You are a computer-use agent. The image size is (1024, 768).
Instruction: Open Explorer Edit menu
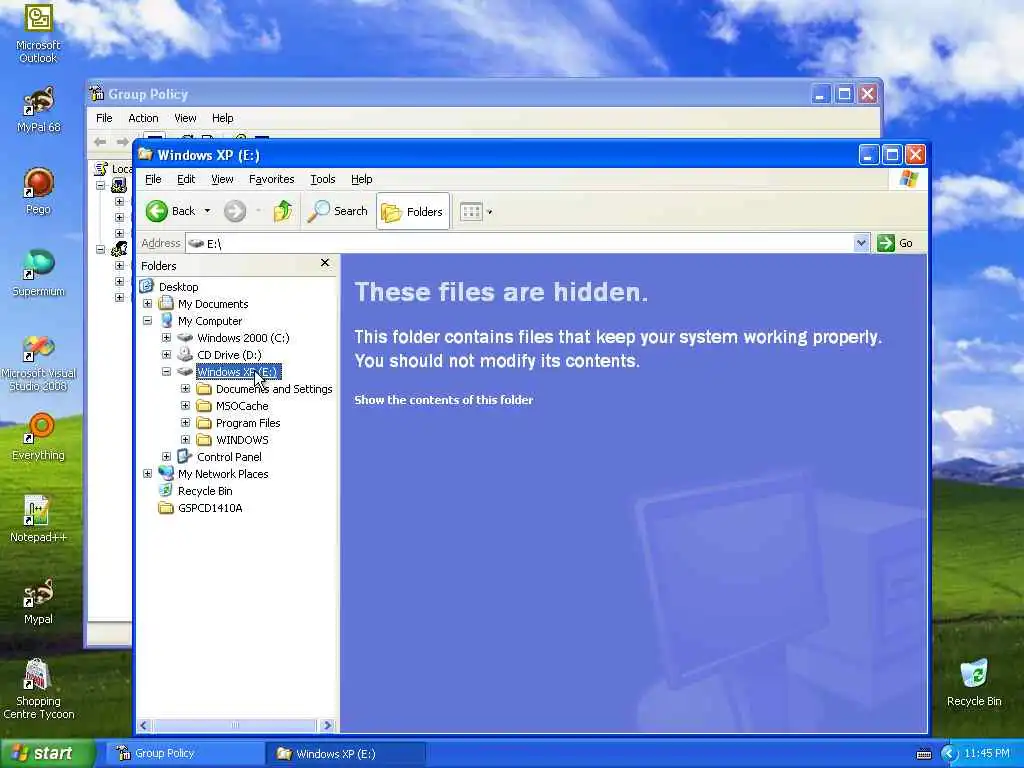(x=186, y=179)
